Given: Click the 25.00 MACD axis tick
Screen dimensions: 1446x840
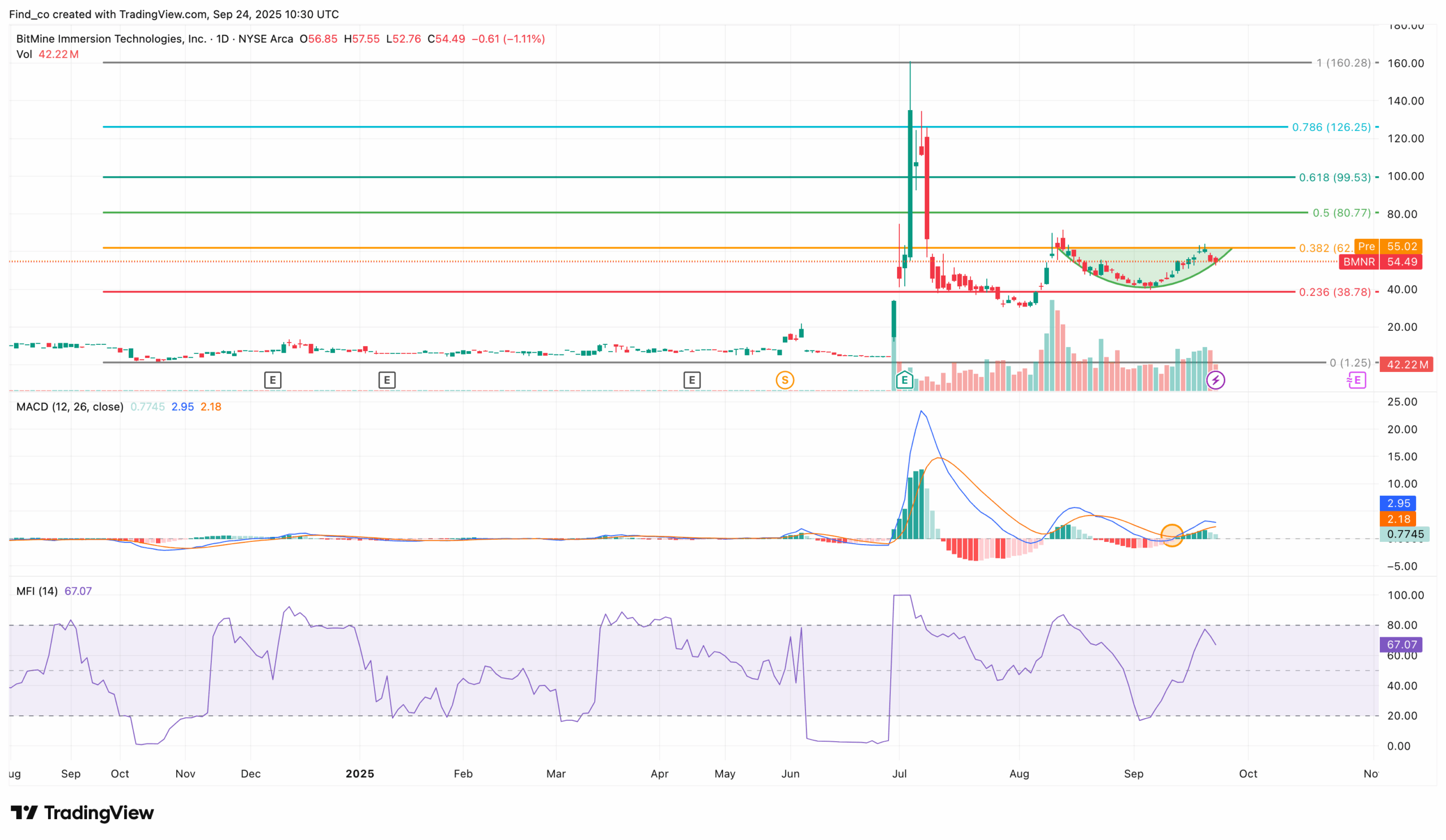Looking at the screenshot, I should point(1402,401).
